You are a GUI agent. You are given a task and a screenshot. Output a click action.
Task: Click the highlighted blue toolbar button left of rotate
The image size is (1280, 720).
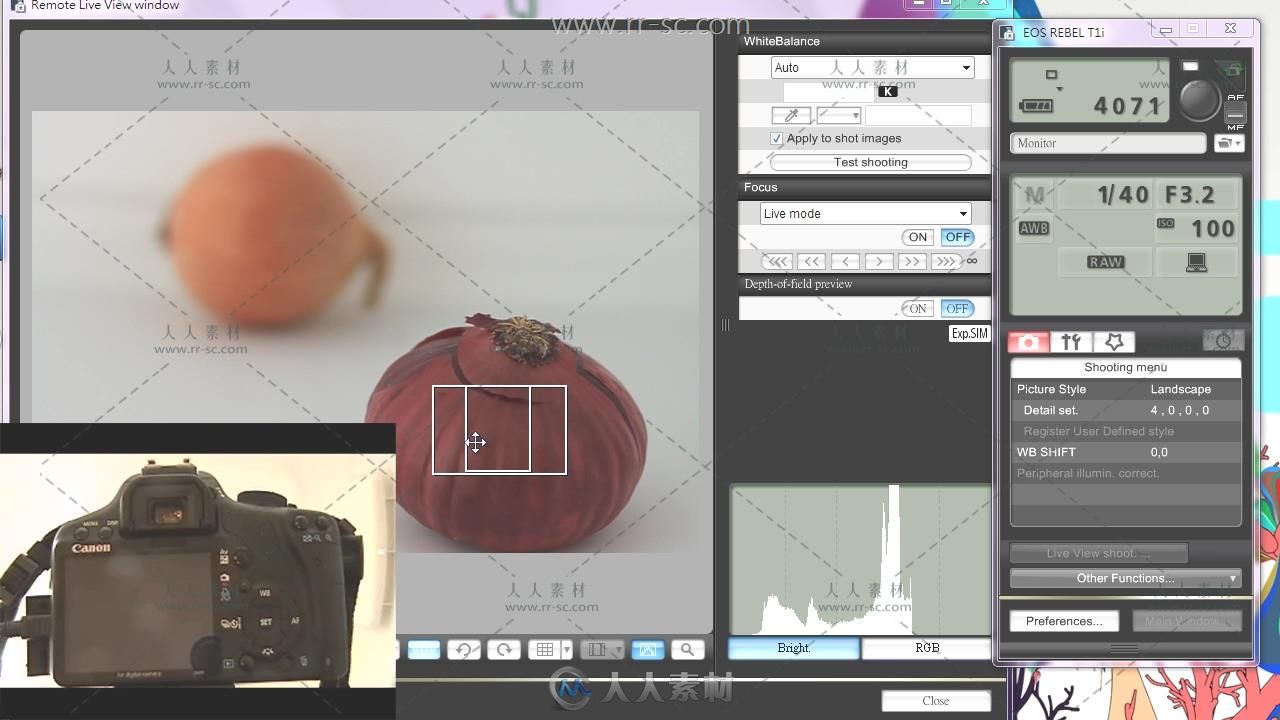[x=424, y=650]
